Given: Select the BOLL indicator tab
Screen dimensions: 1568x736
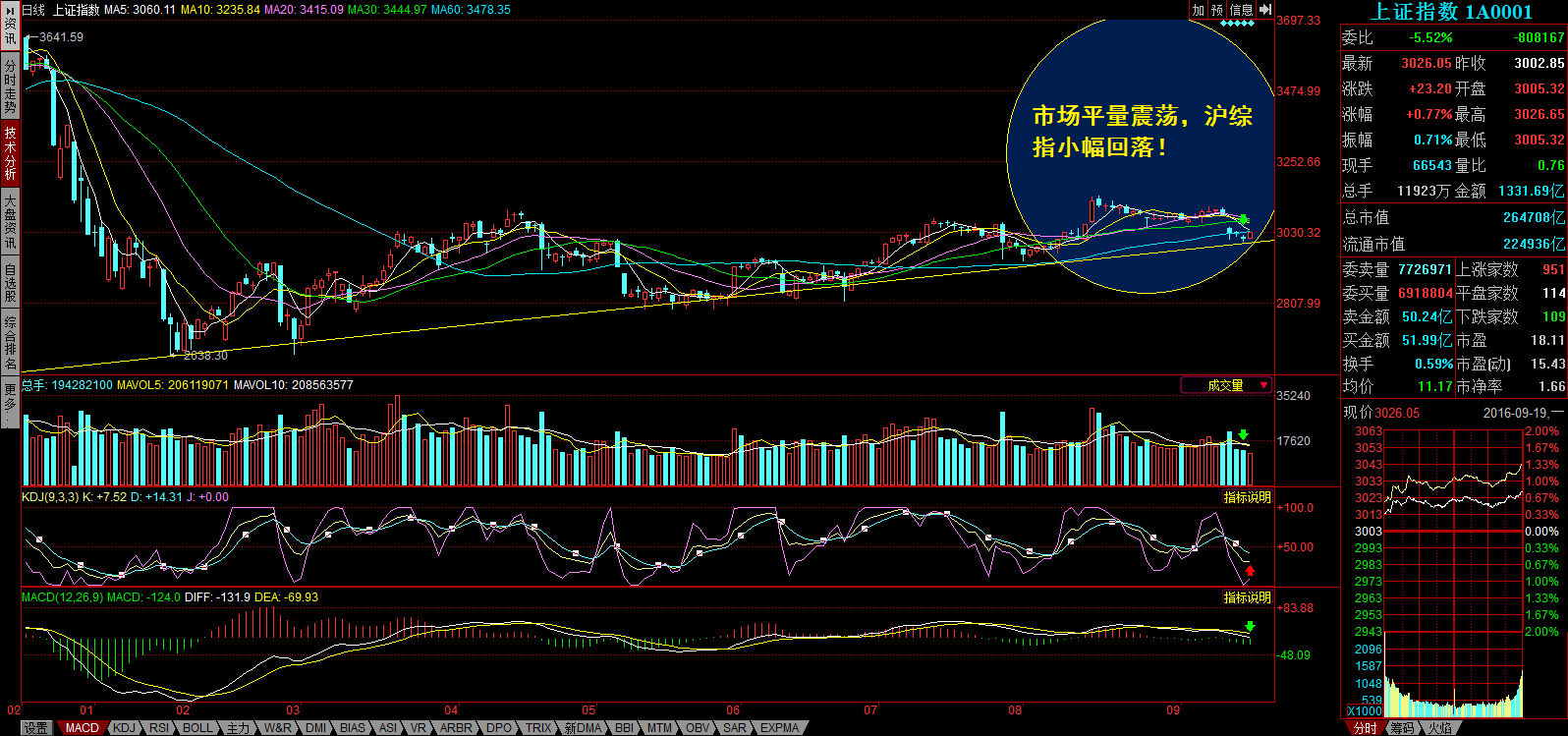Looking at the screenshot, I should (x=197, y=728).
